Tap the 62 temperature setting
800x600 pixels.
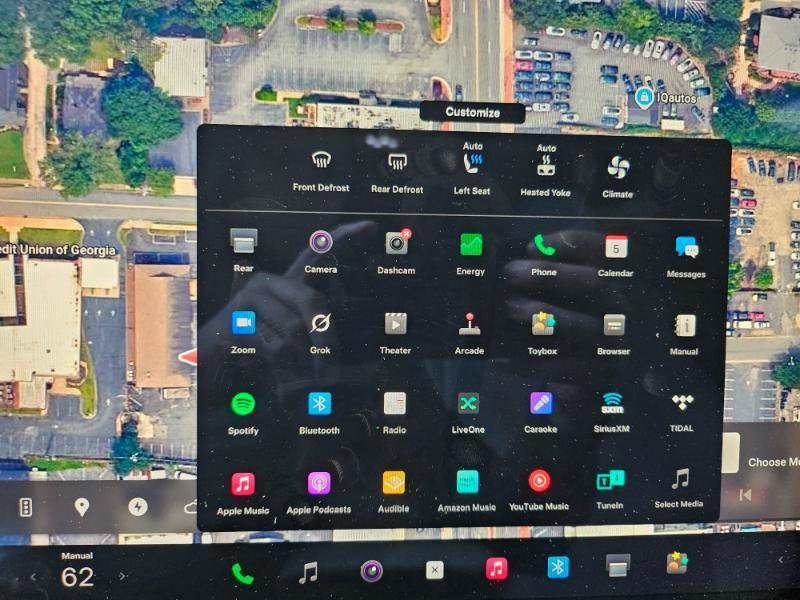pyautogui.click(x=78, y=577)
